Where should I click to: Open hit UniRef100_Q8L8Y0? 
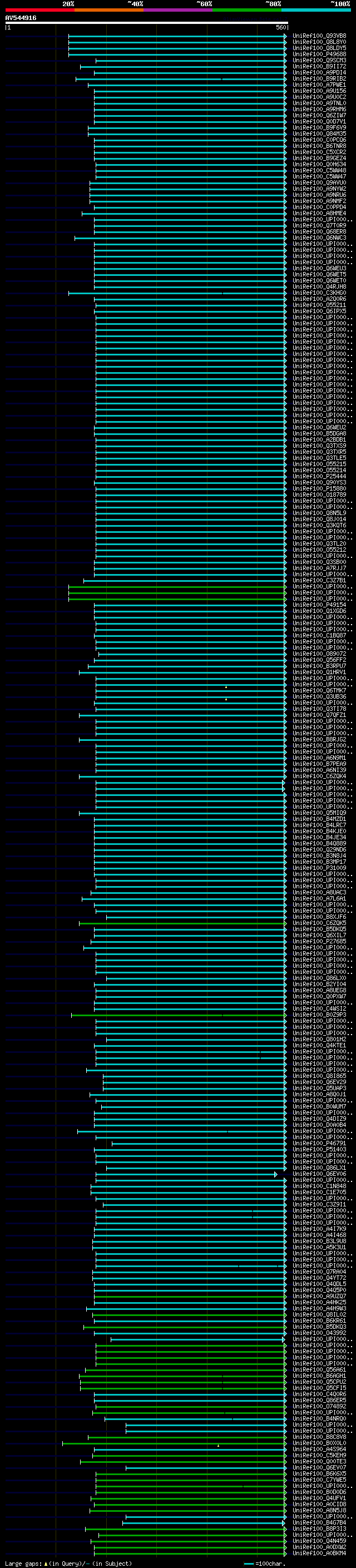click(319, 42)
